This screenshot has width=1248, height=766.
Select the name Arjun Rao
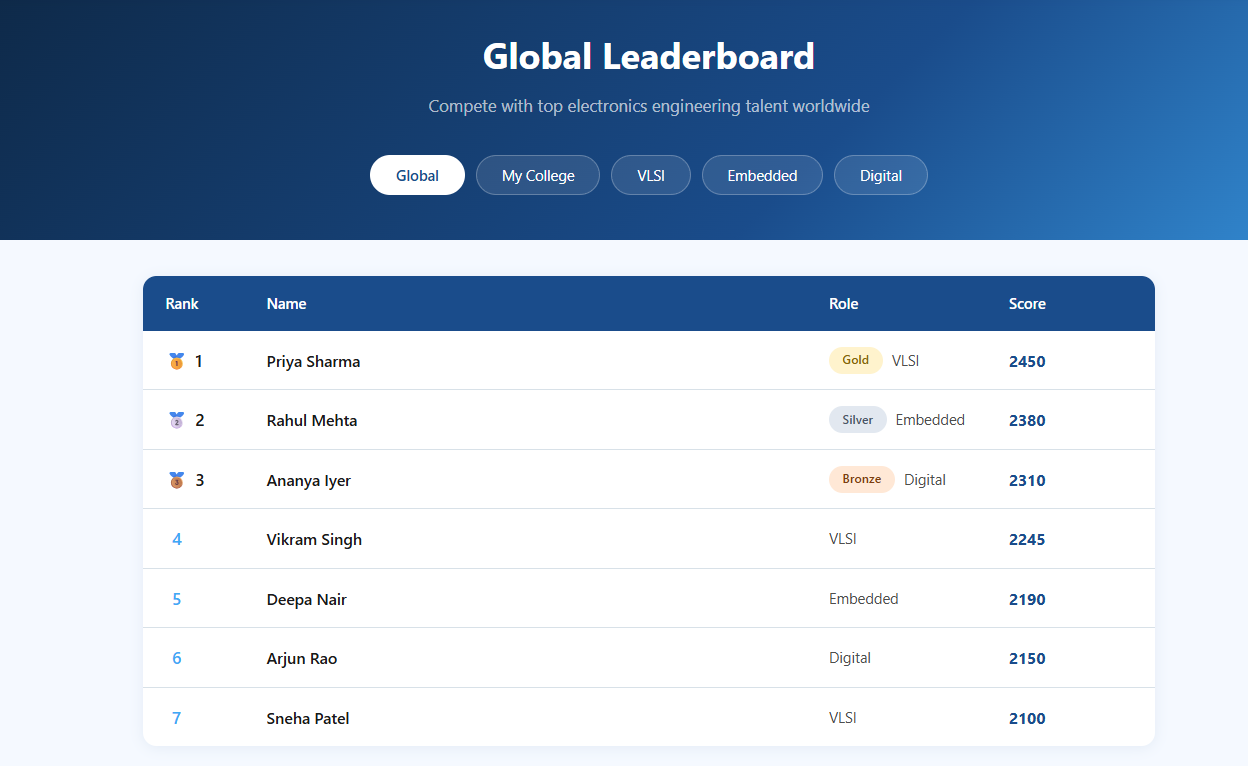pyautogui.click(x=302, y=658)
